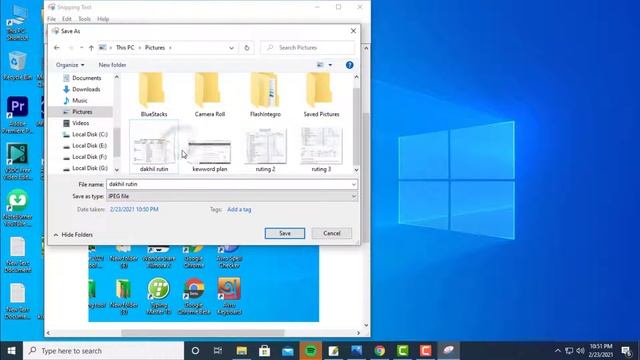The width and height of the screenshot is (640, 360).
Task: Click the Cancel button
Action: (331, 233)
